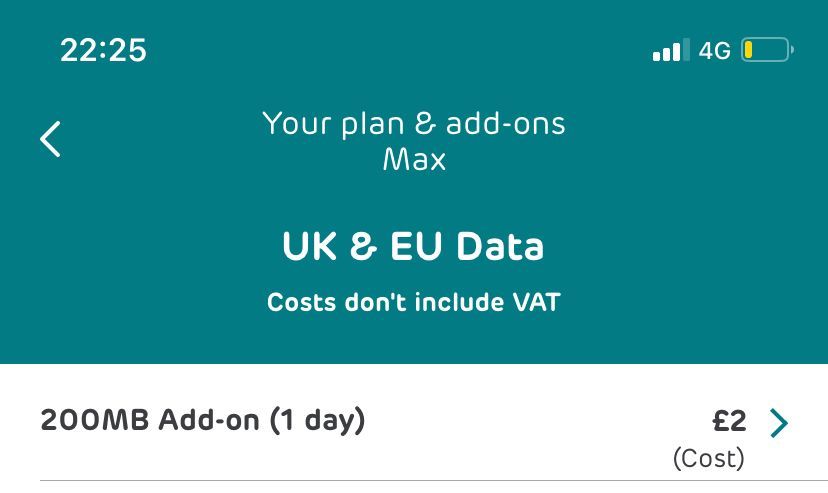Screen dimensions: 828x493
Task: Tap the 'Max' plan name subtitle
Action: 414,159
